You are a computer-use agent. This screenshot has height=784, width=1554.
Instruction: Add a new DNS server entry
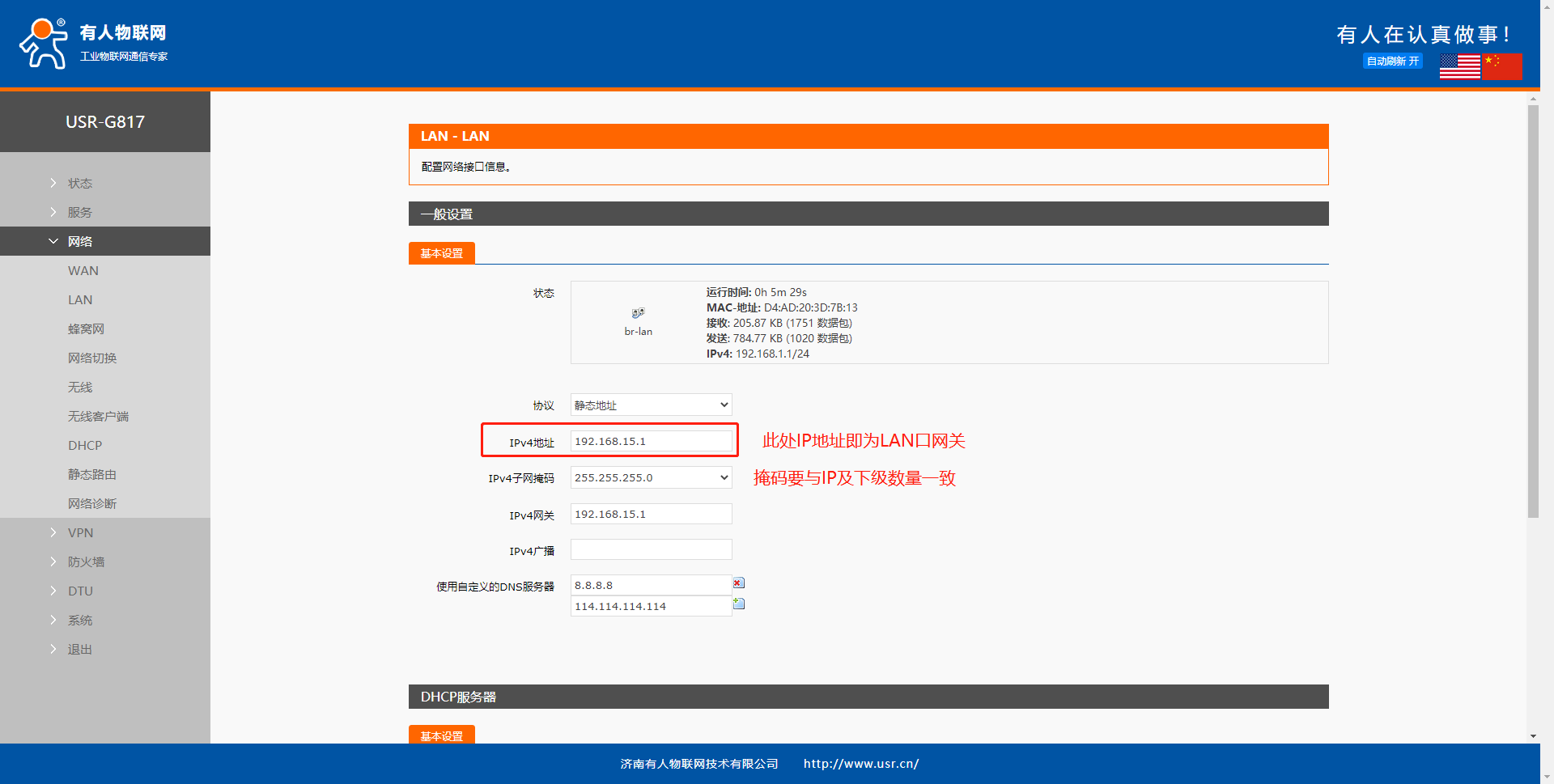pos(738,604)
